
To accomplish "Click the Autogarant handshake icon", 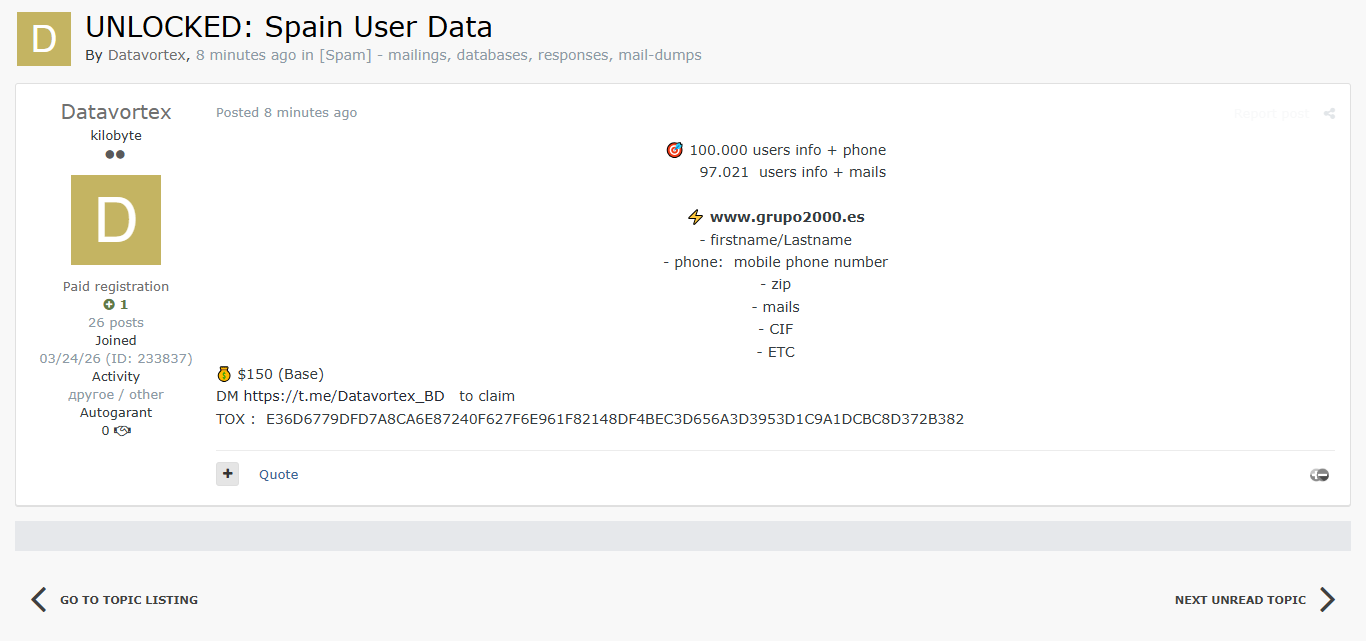I will pos(122,431).
